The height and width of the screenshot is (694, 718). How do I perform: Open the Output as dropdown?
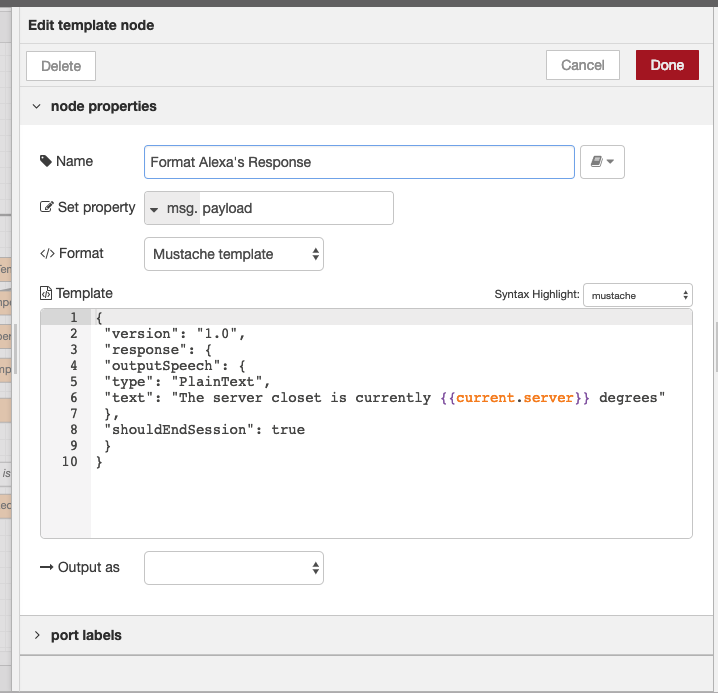(234, 568)
